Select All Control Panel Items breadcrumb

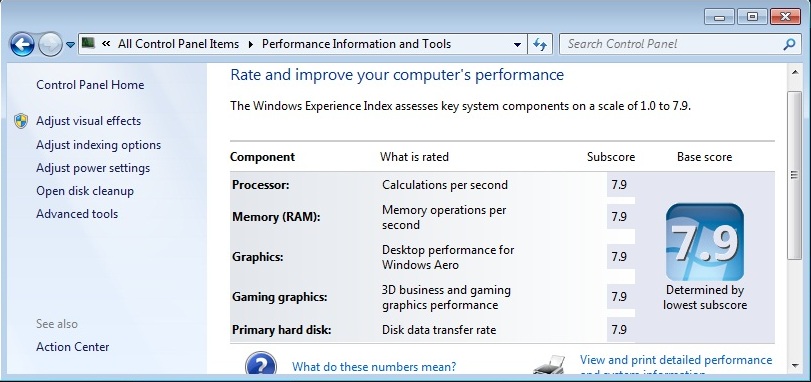(178, 44)
